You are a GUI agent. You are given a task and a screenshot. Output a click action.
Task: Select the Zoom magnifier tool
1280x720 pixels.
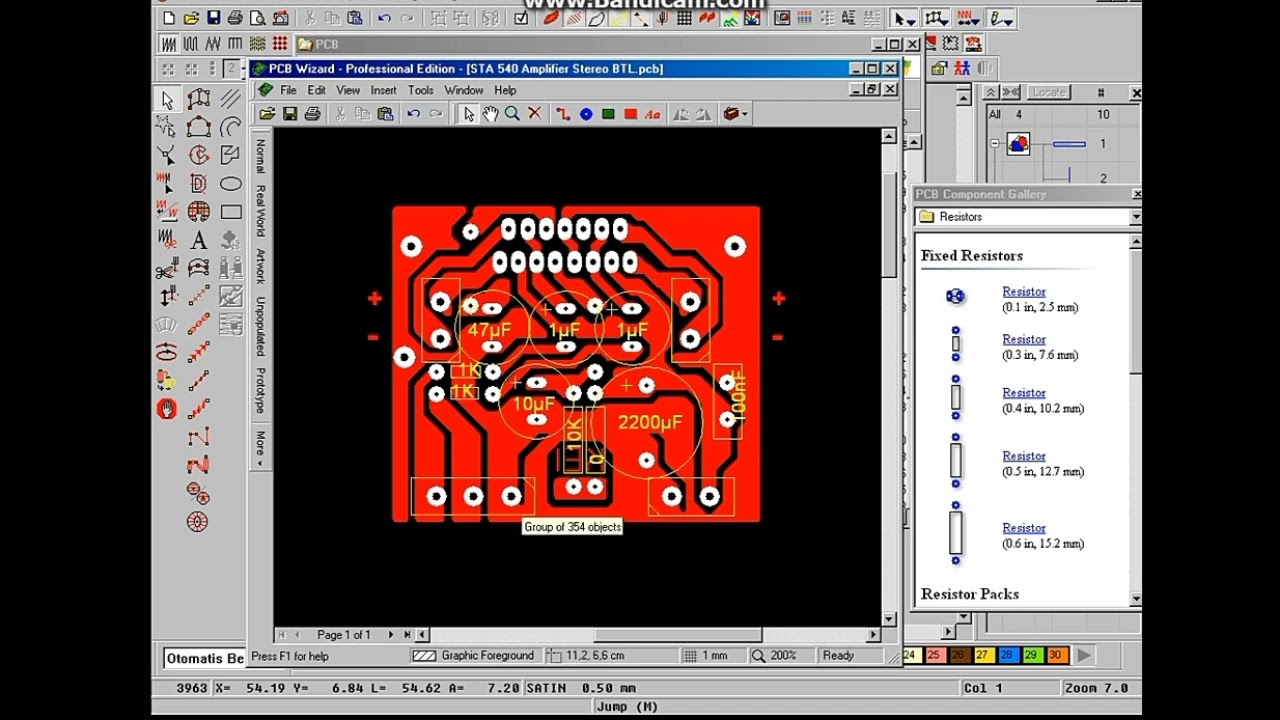512,114
